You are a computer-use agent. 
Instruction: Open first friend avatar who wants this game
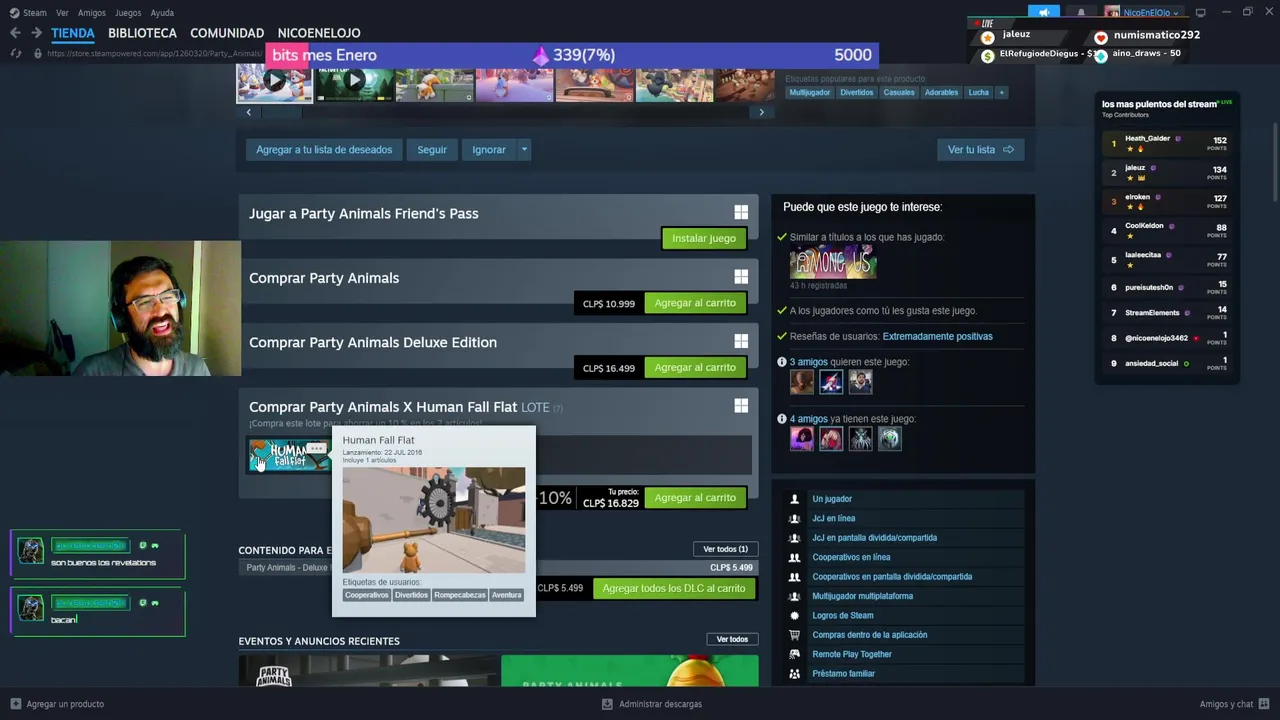point(802,381)
